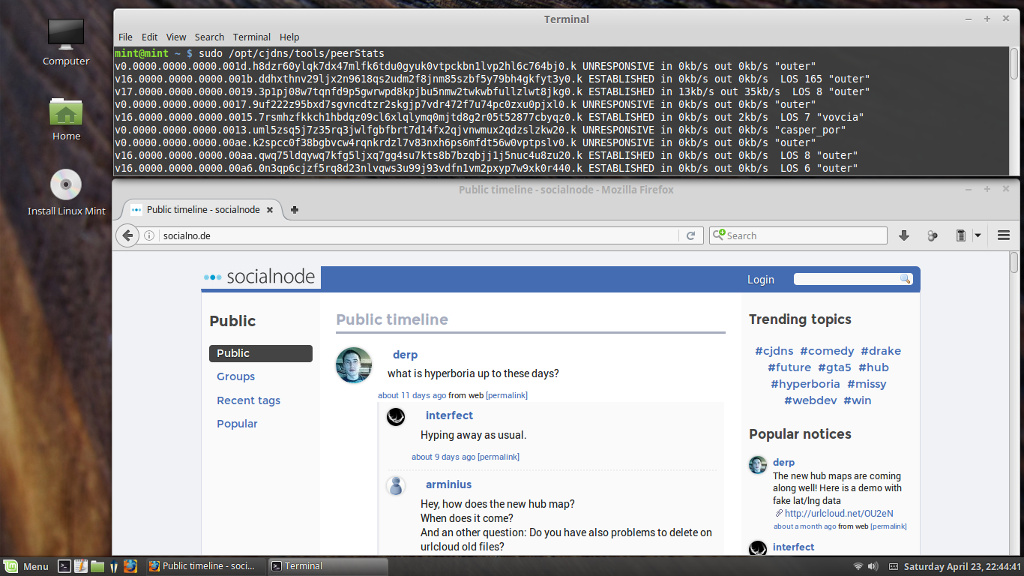This screenshot has height=576, width=1024.
Task: Launch the text editor panel launcher
Action: [x=81, y=566]
